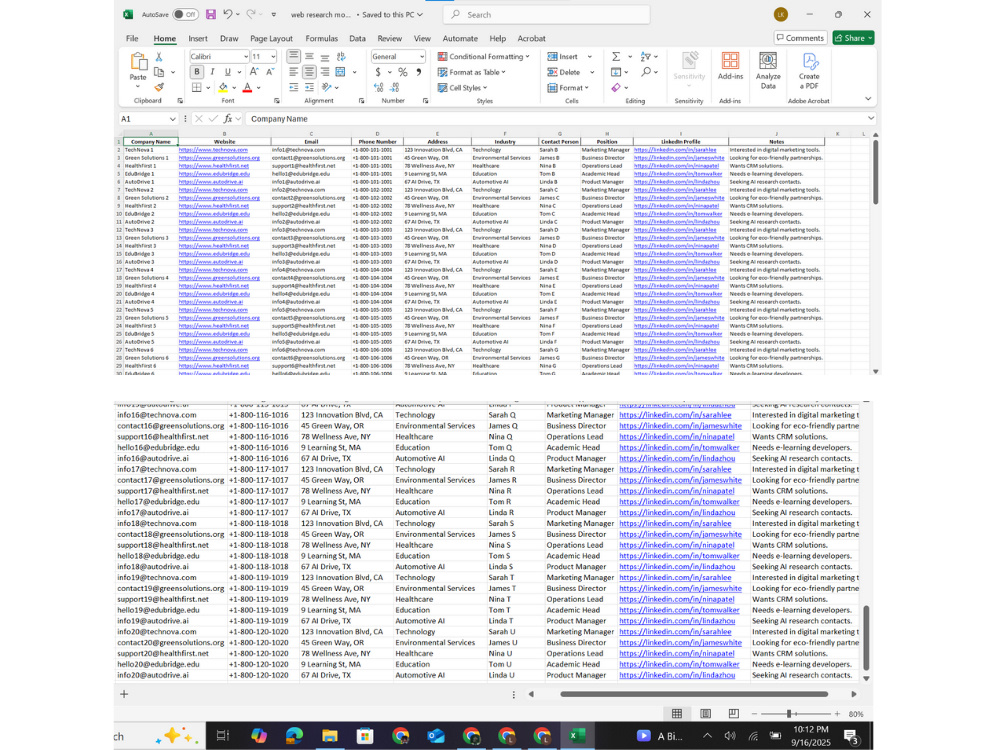
Task: Click the Insert Function fx icon
Action: [x=228, y=119]
